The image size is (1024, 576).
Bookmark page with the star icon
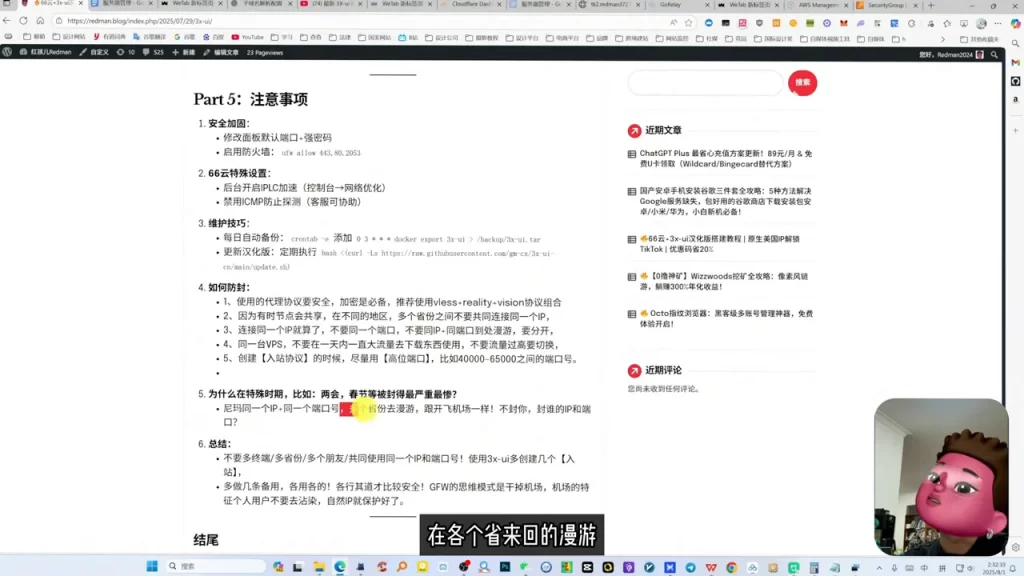point(688,22)
